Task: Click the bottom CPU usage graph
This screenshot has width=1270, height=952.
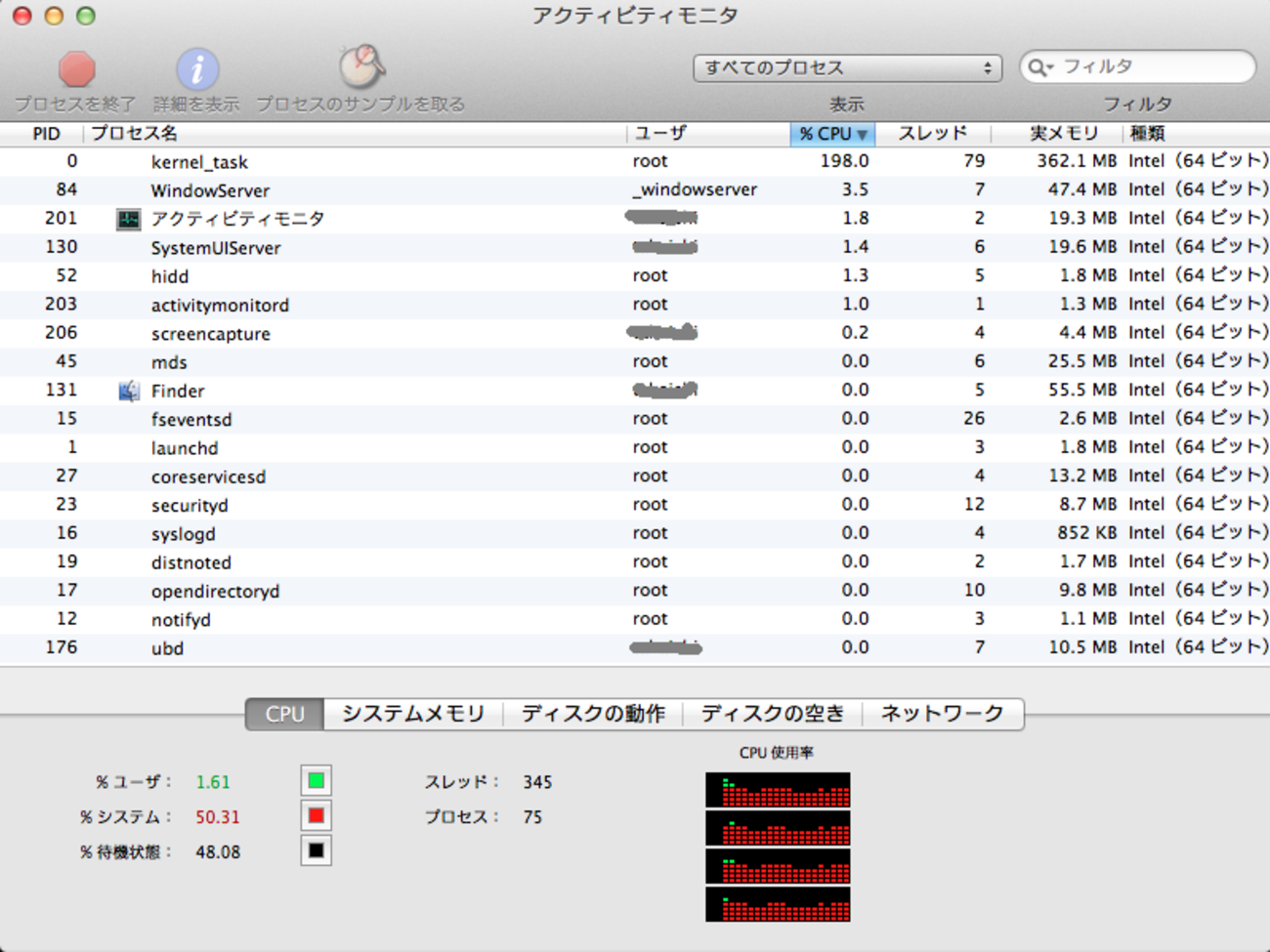Action: tap(778, 904)
